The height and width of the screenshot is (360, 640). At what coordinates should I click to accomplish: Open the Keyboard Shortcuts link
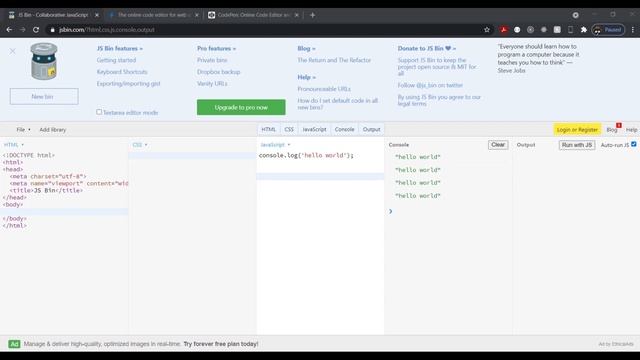pyautogui.click(x=122, y=72)
